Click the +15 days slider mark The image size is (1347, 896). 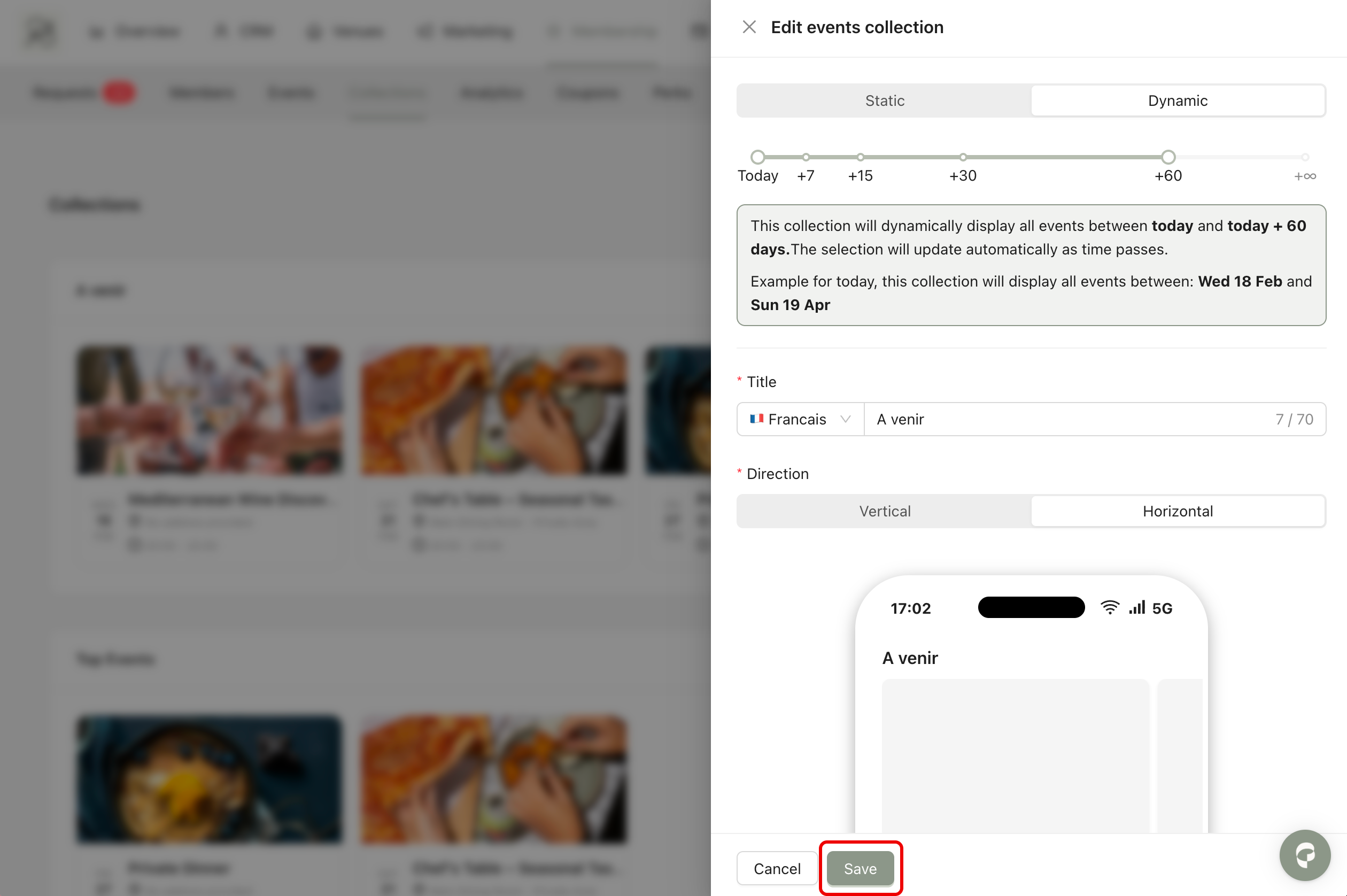click(x=860, y=157)
